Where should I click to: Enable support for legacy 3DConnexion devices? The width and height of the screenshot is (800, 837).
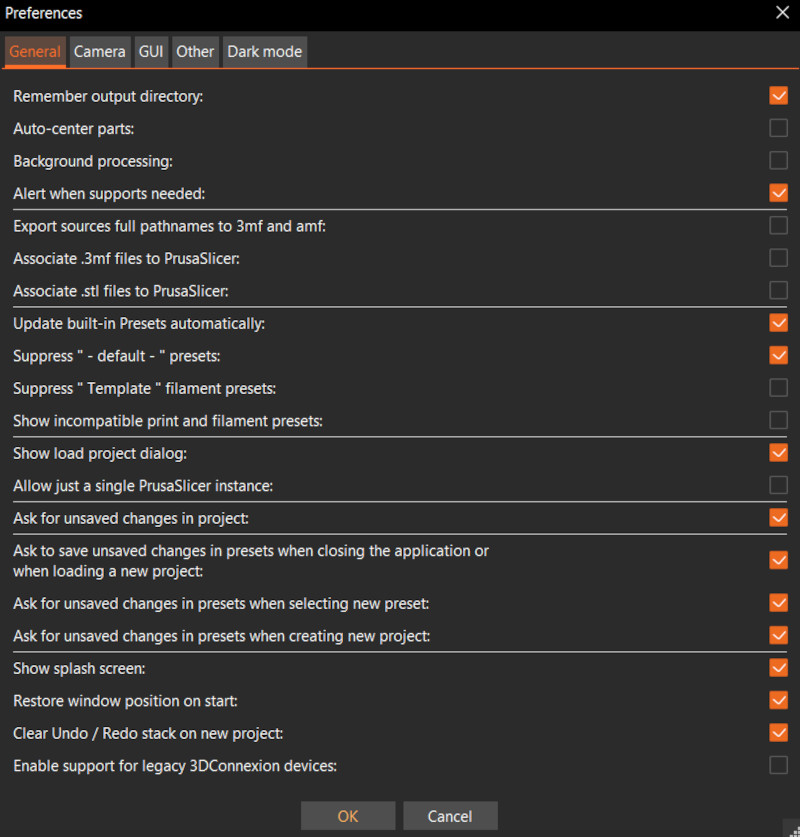click(778, 765)
